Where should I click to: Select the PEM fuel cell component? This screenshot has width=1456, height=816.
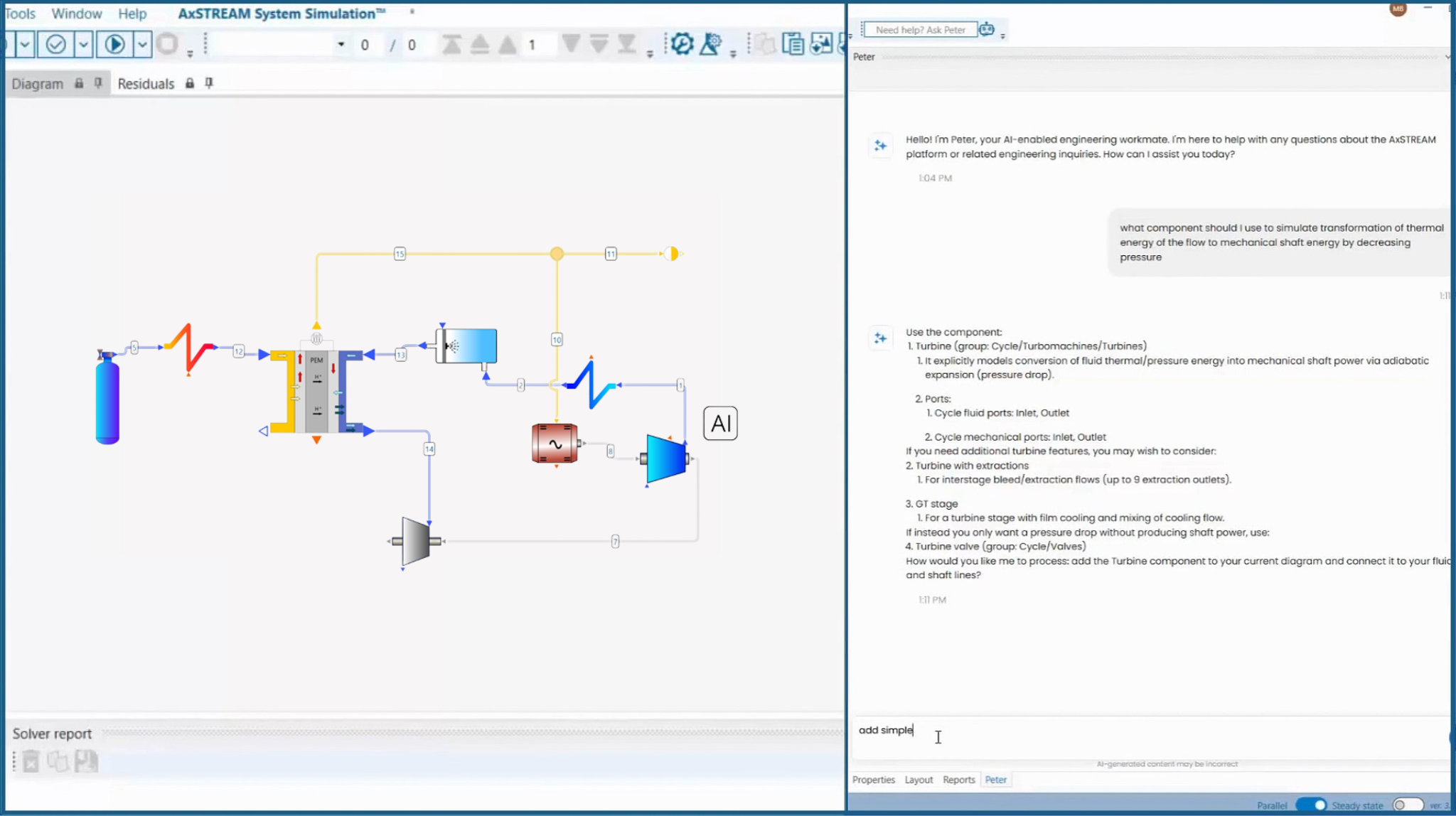coord(316,391)
